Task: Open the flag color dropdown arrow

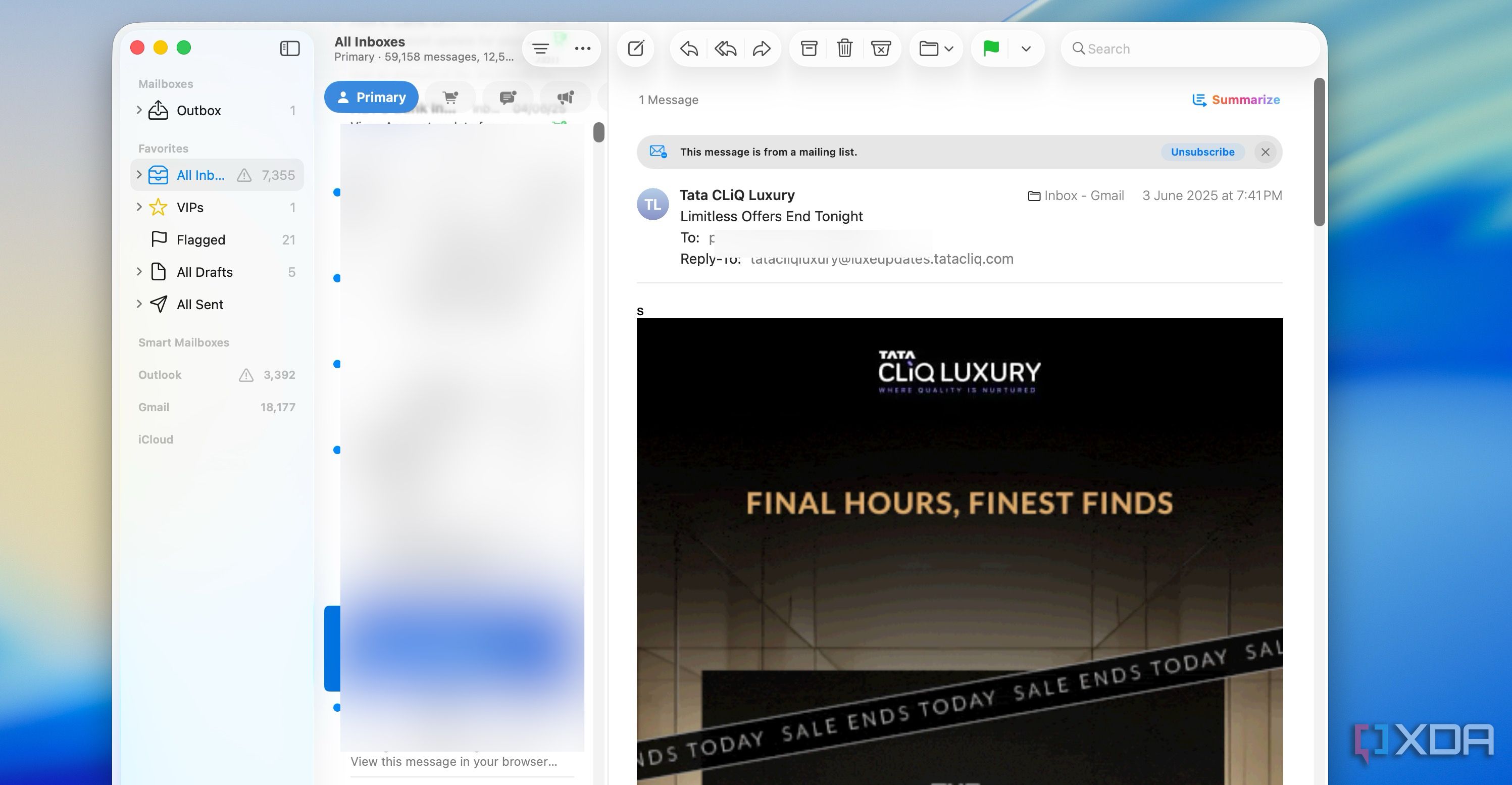Action: [x=1026, y=48]
